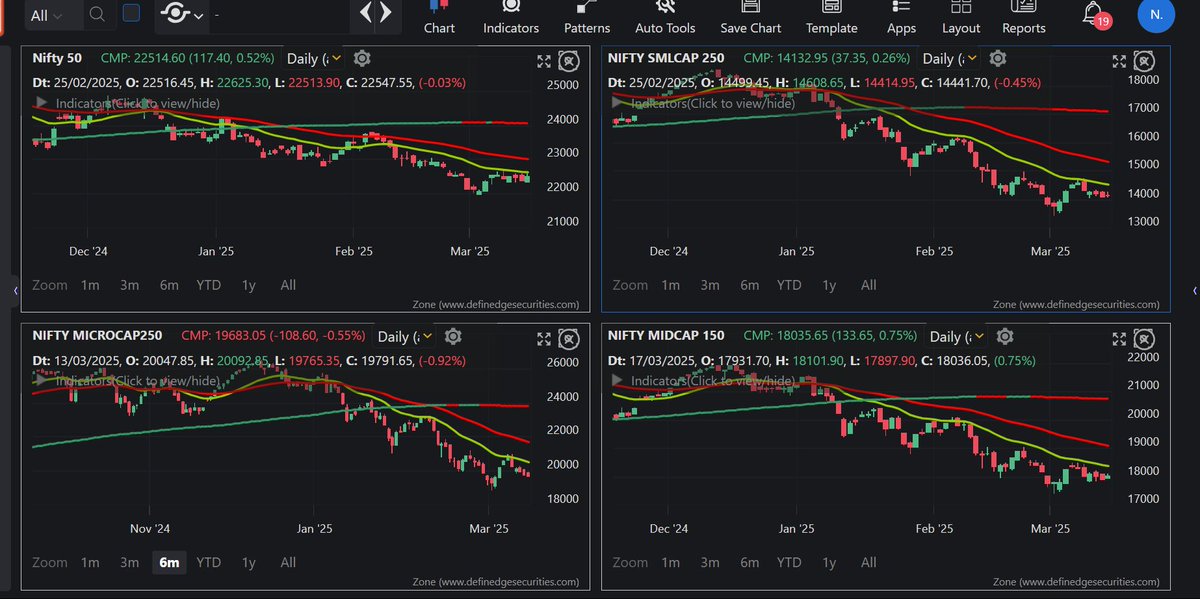Open notifications bell with 19 badge
The image size is (1200, 599).
point(1095,14)
